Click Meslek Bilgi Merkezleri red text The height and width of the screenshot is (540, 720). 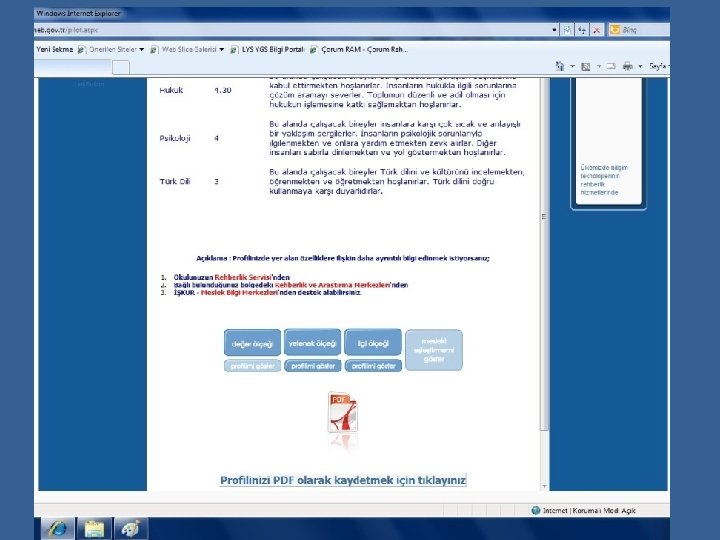click(x=239, y=292)
